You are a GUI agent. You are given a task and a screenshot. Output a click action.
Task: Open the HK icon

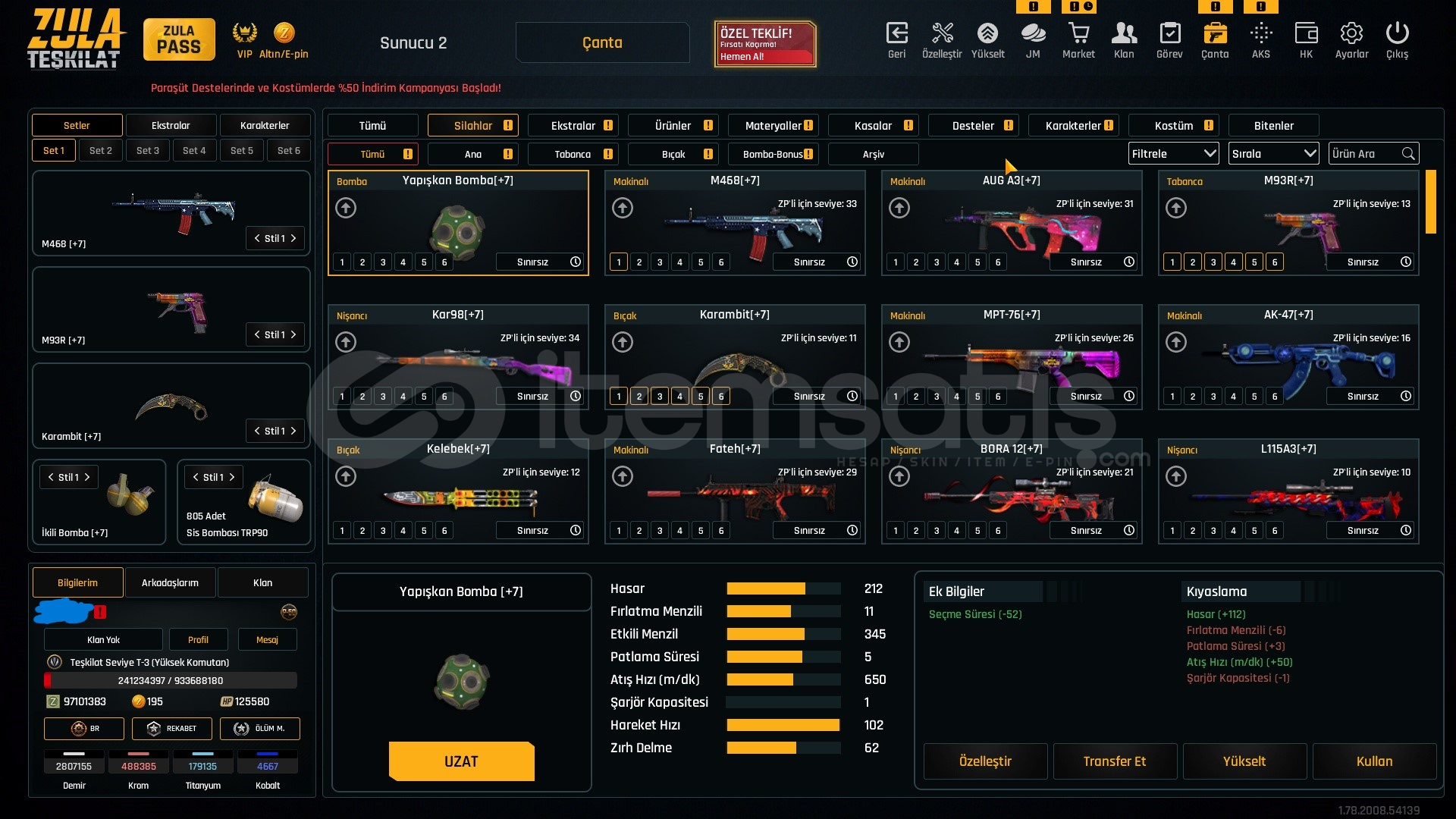tap(1306, 33)
